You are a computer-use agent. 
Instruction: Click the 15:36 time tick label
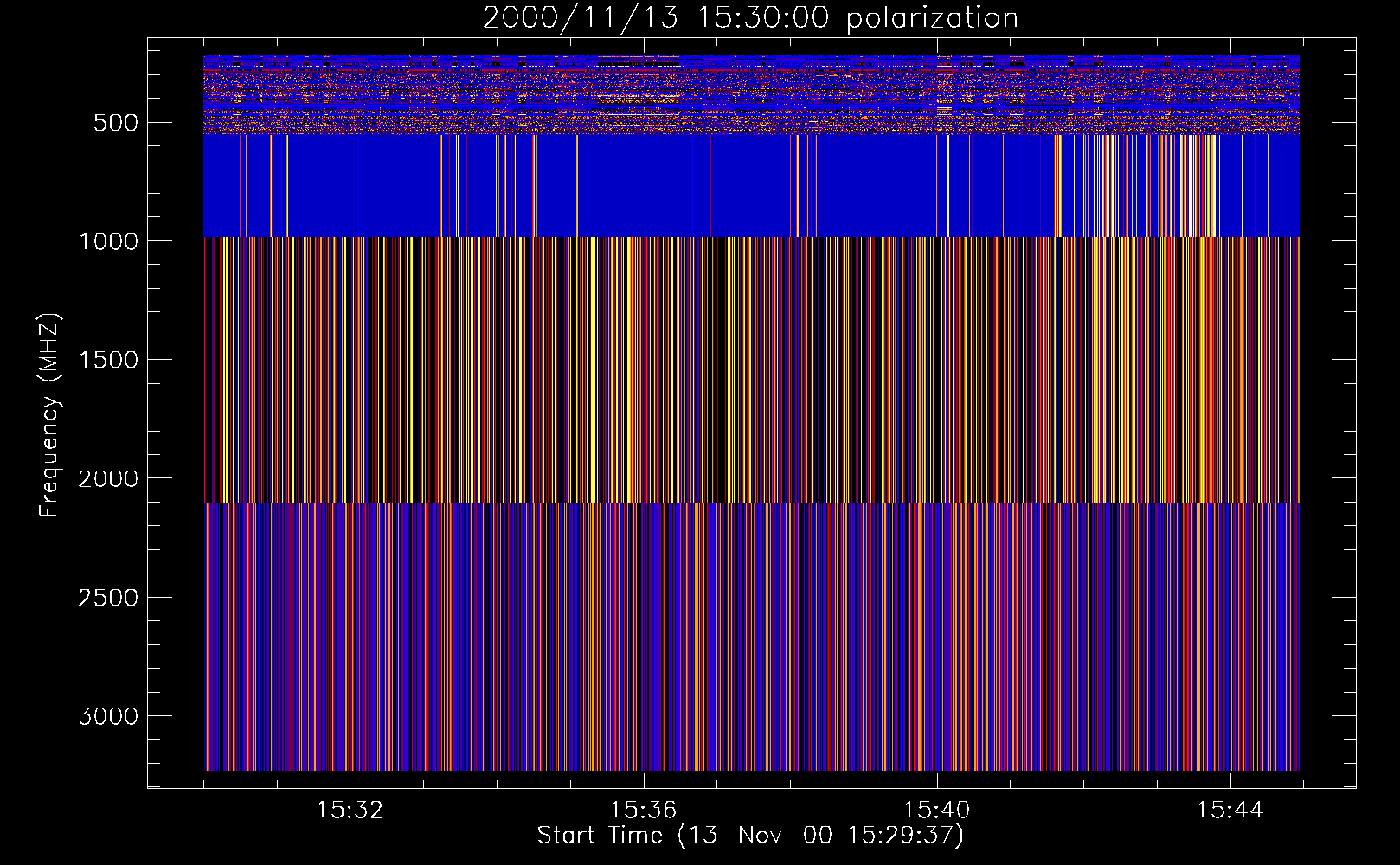[x=643, y=811]
